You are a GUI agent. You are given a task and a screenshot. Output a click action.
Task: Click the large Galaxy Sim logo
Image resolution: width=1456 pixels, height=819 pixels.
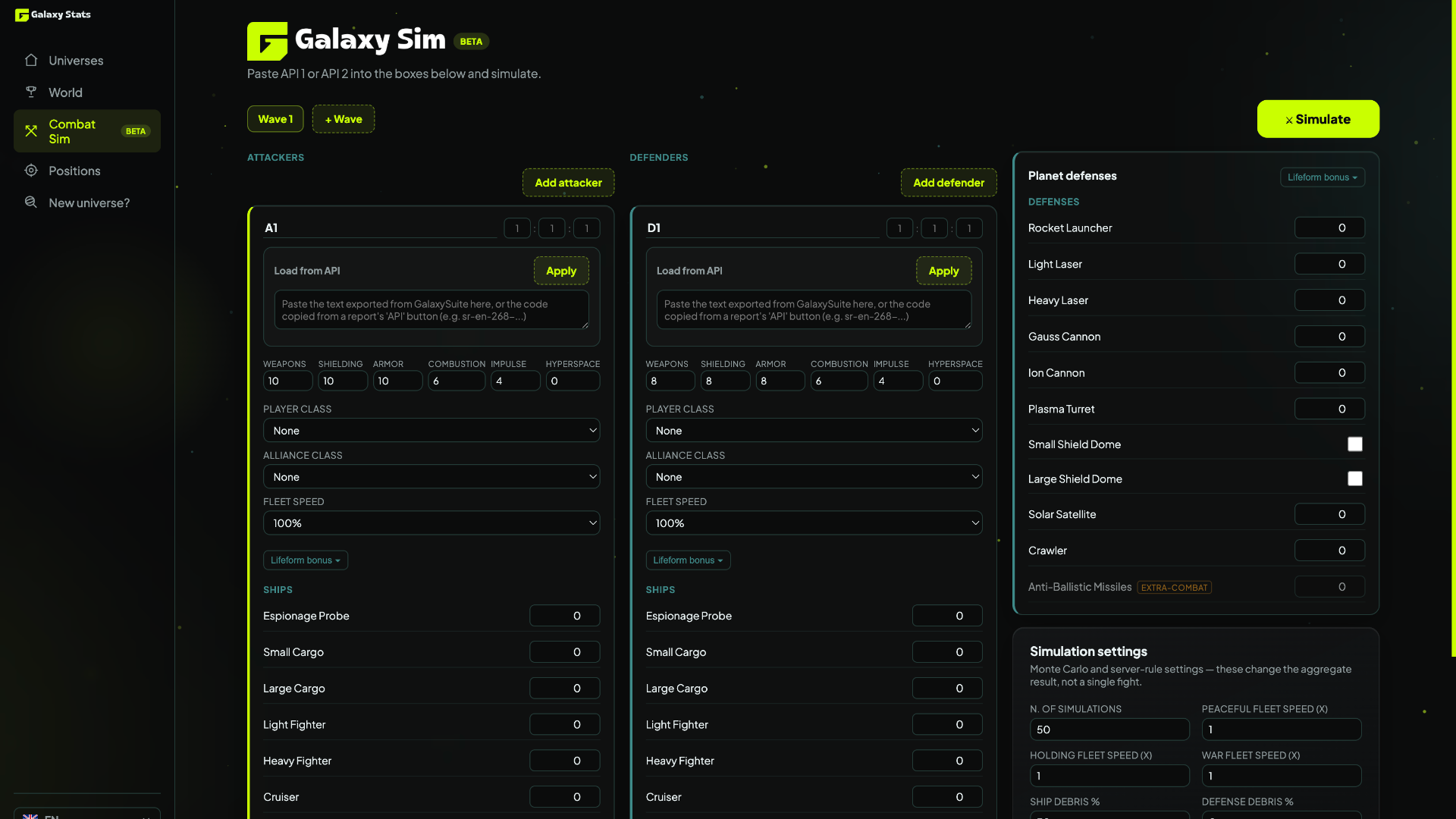coord(267,41)
